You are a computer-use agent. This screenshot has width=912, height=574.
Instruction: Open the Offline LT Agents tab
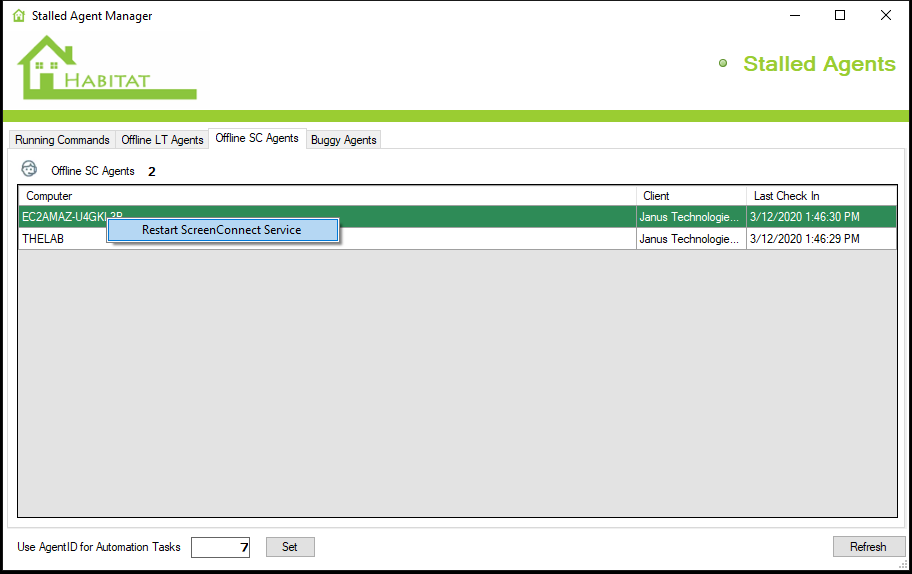click(x=162, y=140)
